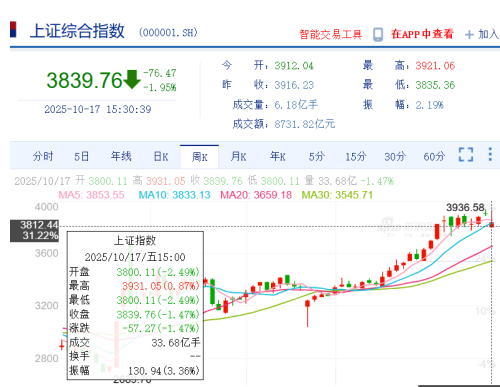
Task: Click the MA10: 3833.13 legend
Action: 174,195
